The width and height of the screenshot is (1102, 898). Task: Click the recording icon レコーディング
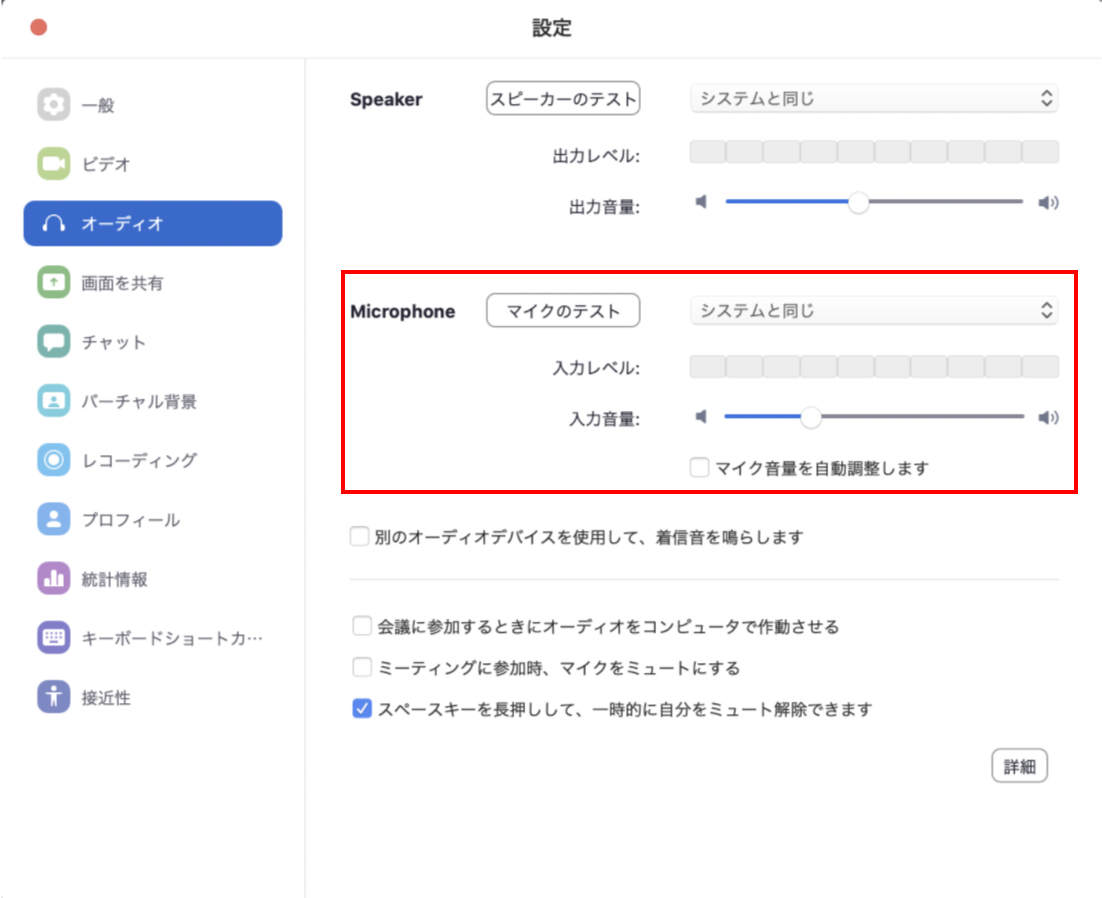pyautogui.click(x=53, y=460)
